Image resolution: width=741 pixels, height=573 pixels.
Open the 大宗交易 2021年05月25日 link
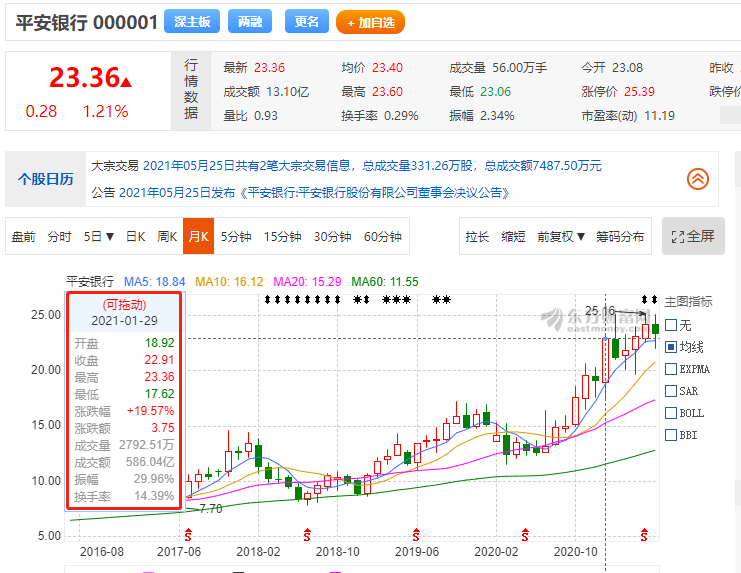tap(372, 166)
